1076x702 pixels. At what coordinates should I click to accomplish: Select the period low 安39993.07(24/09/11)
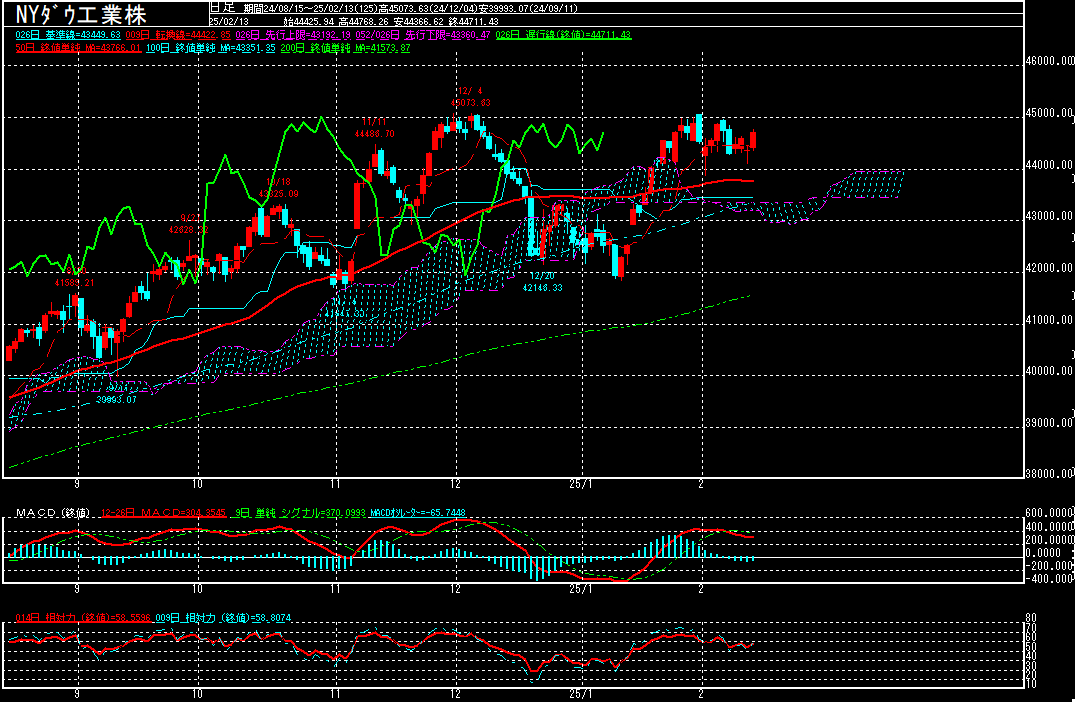[529, 8]
